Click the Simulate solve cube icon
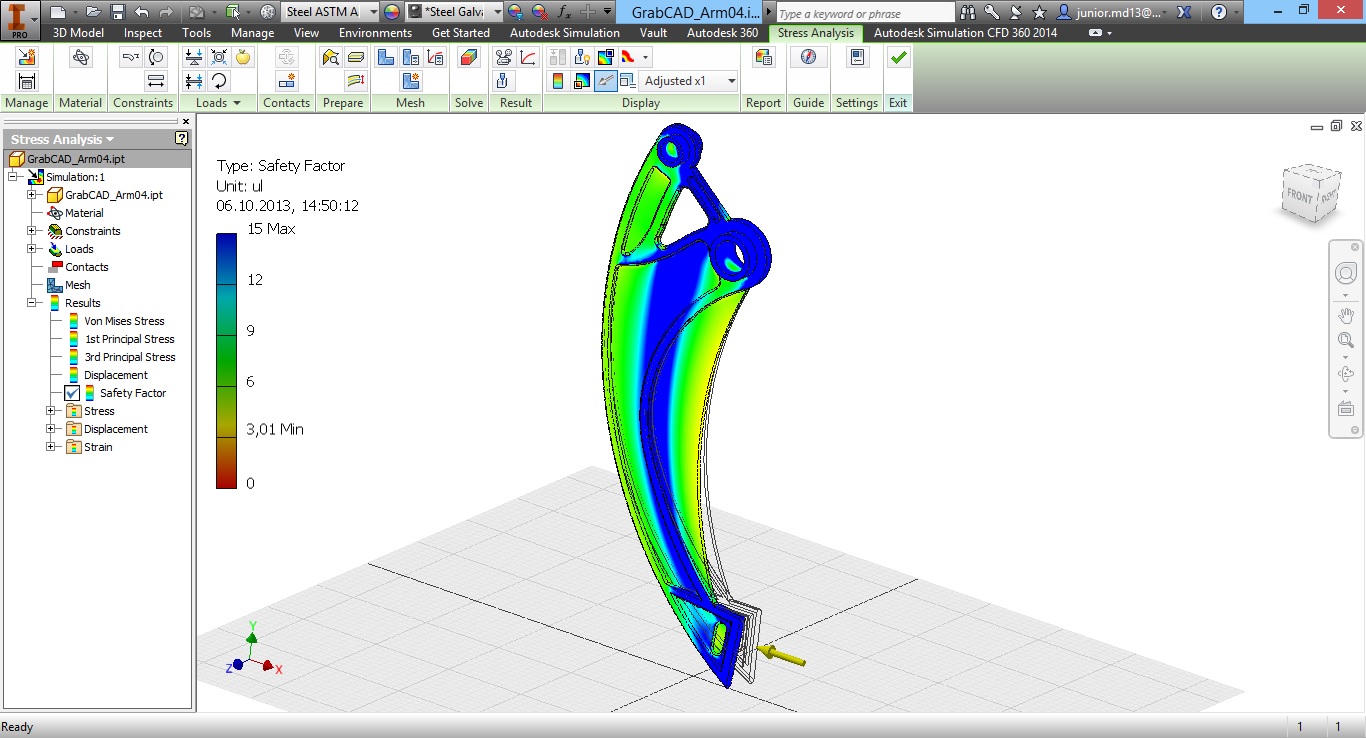The width and height of the screenshot is (1366, 738). pos(468,58)
